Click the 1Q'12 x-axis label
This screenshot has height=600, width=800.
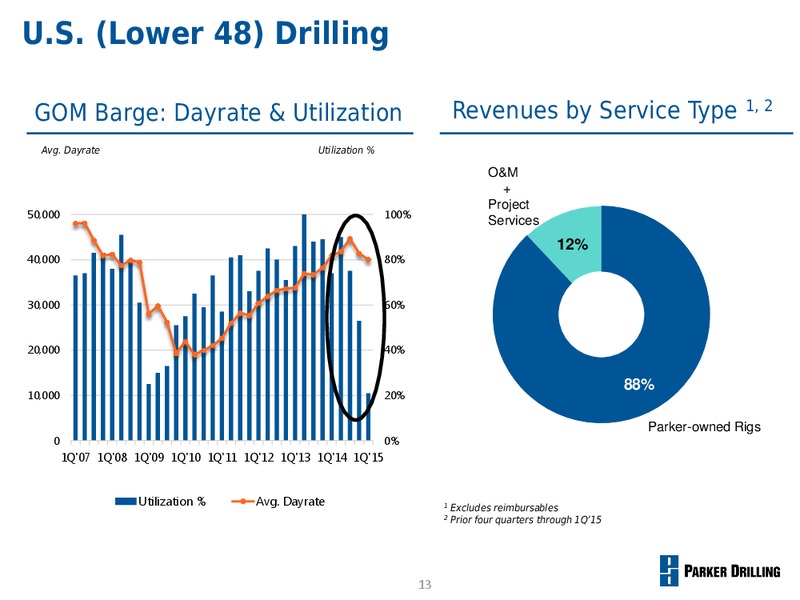point(259,458)
